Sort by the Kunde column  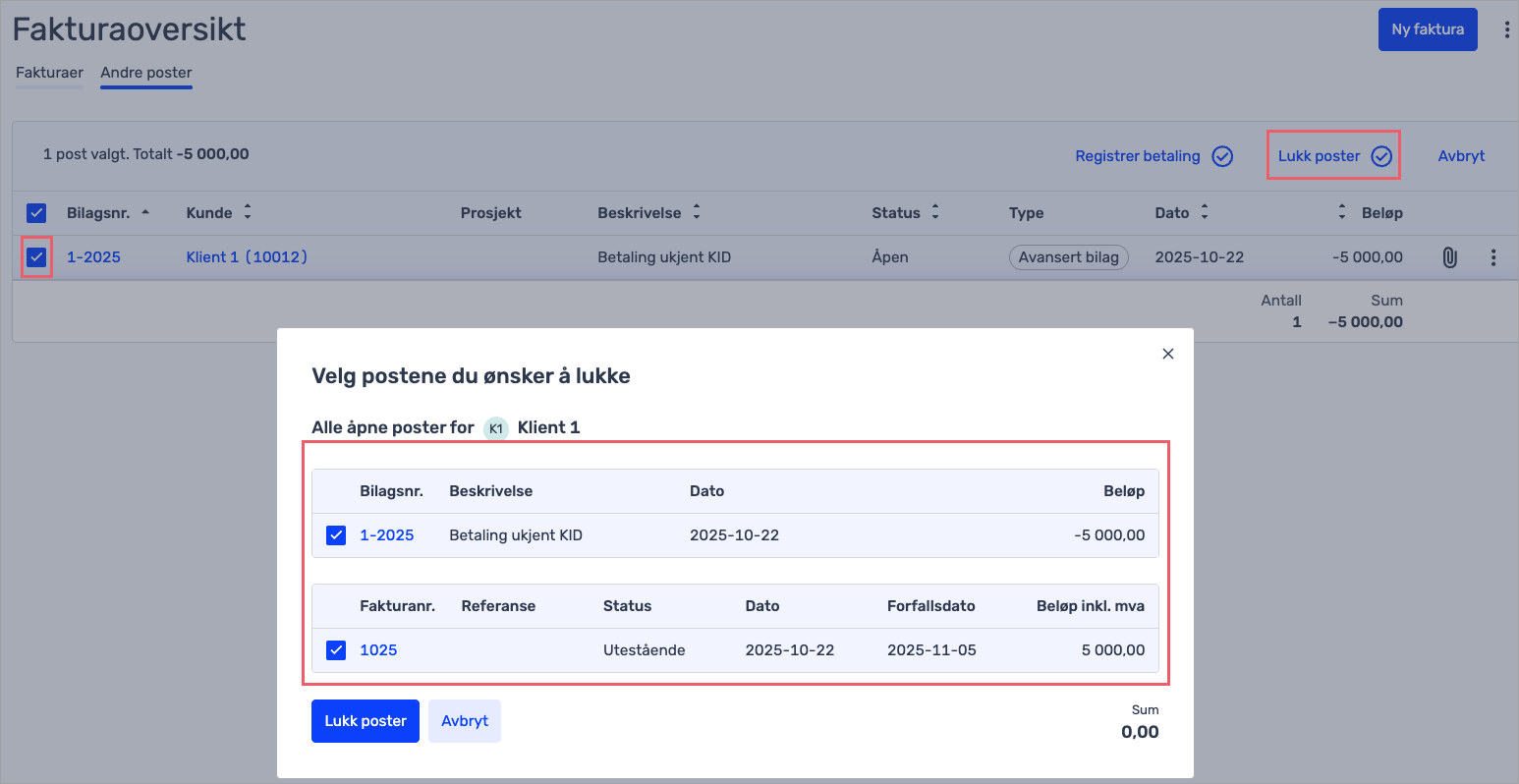pyautogui.click(x=248, y=212)
